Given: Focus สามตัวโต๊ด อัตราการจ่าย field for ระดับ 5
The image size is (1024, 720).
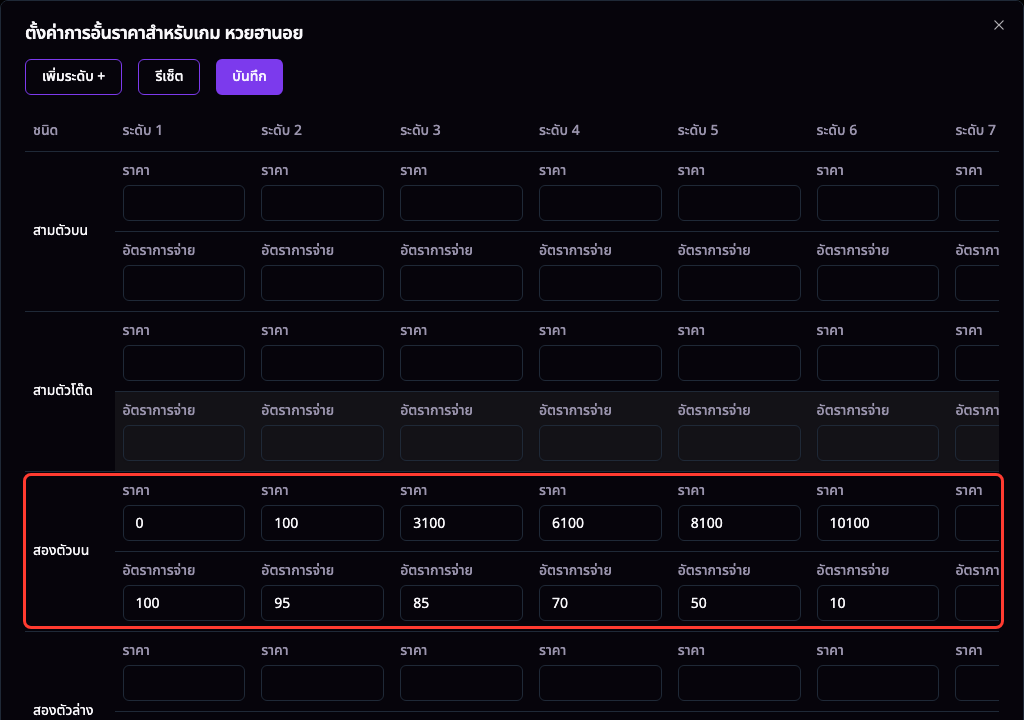Looking at the screenshot, I should point(739,443).
